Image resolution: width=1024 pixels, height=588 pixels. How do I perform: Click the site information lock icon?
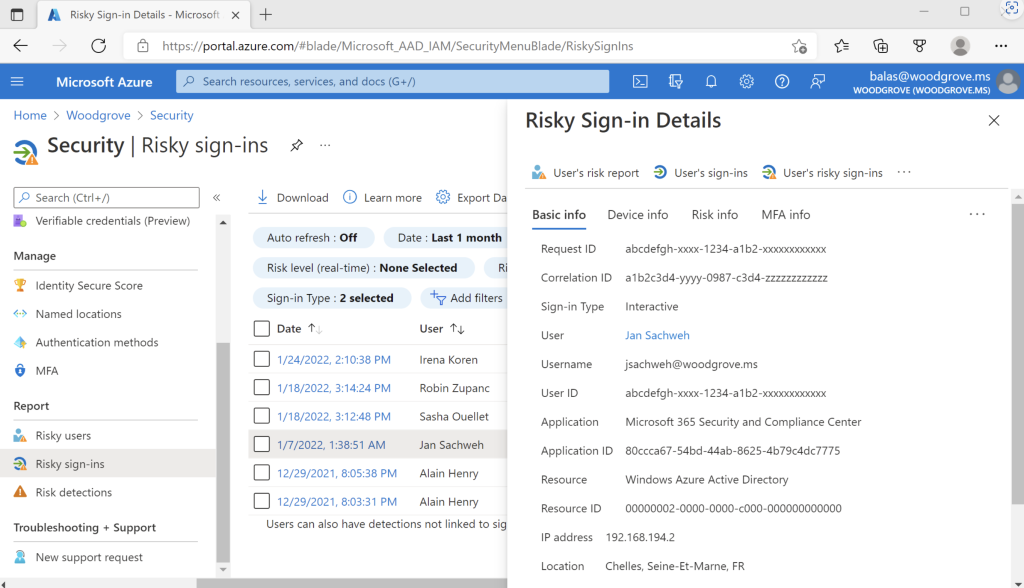tap(143, 46)
